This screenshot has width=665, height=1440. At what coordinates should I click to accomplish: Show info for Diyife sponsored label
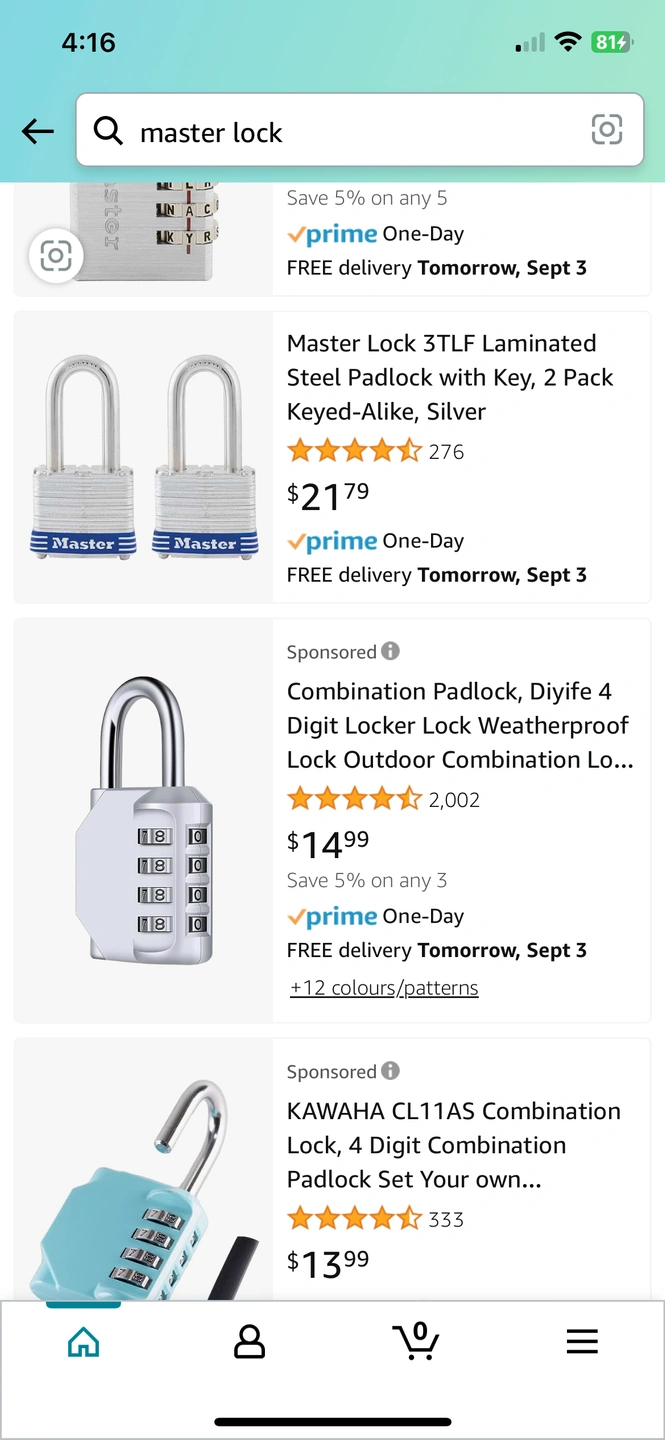(x=391, y=651)
